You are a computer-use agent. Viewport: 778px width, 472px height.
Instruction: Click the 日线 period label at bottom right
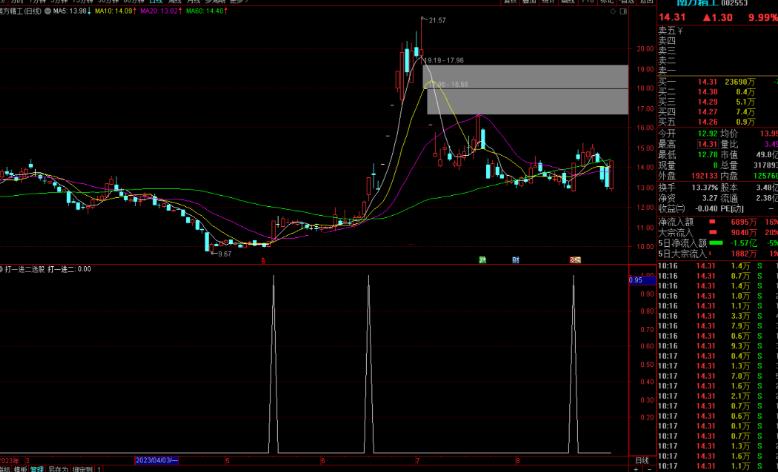point(642,461)
